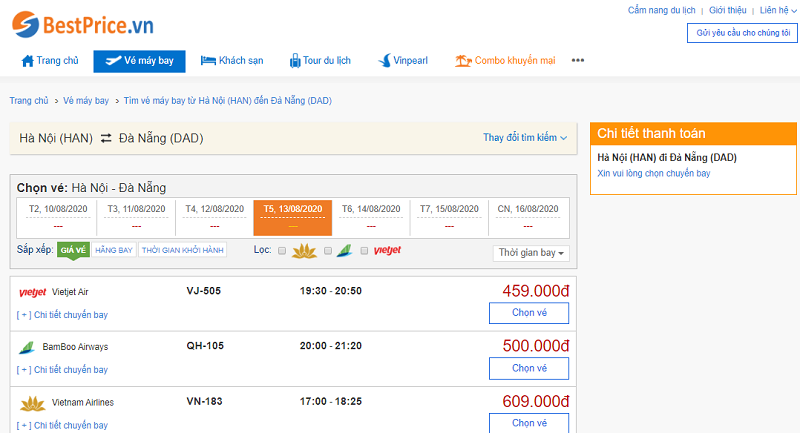Expand Chi tiết chuyến bay for QH-105
Screen dimensions: 800x433
point(62,370)
